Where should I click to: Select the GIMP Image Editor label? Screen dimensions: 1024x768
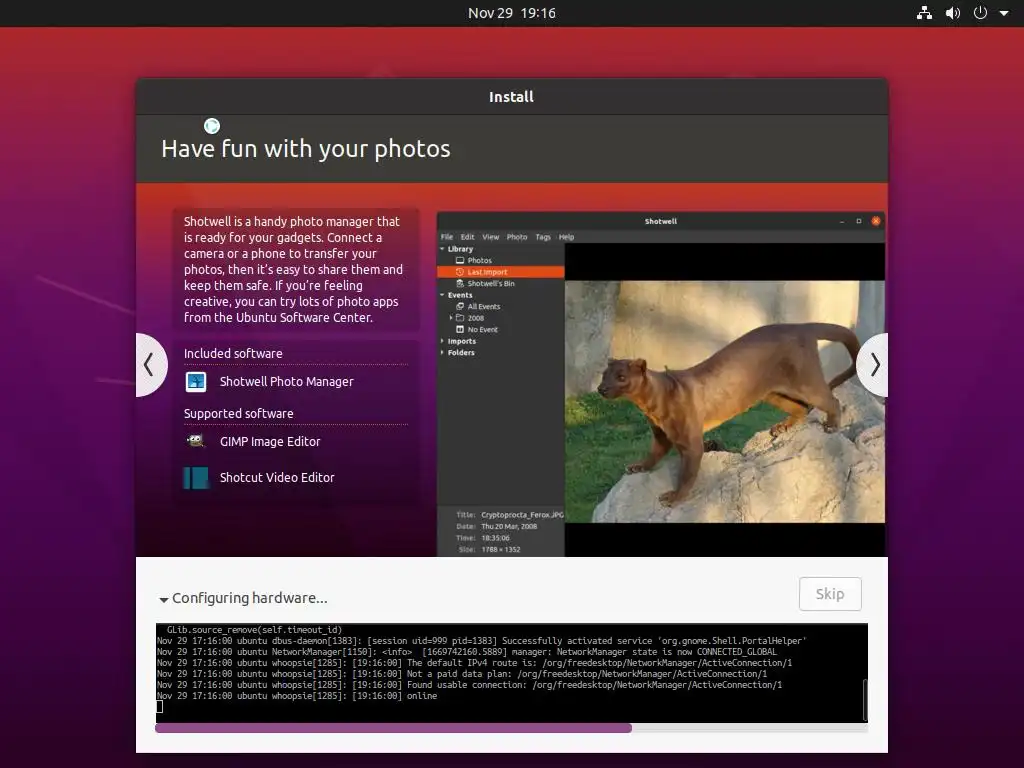pos(270,441)
